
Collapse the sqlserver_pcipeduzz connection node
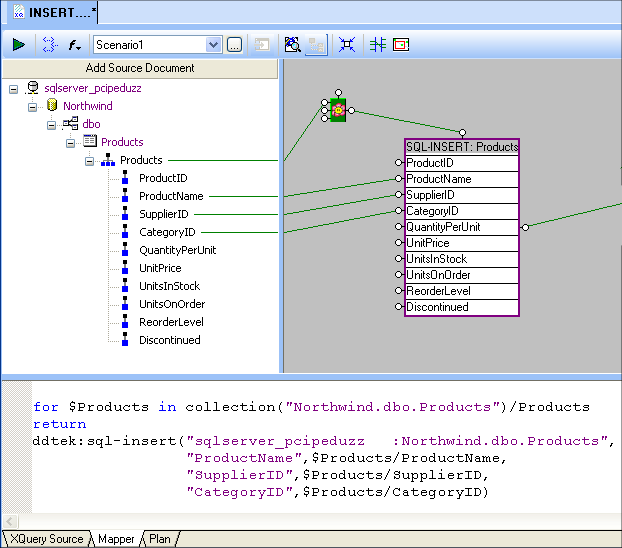(13, 89)
